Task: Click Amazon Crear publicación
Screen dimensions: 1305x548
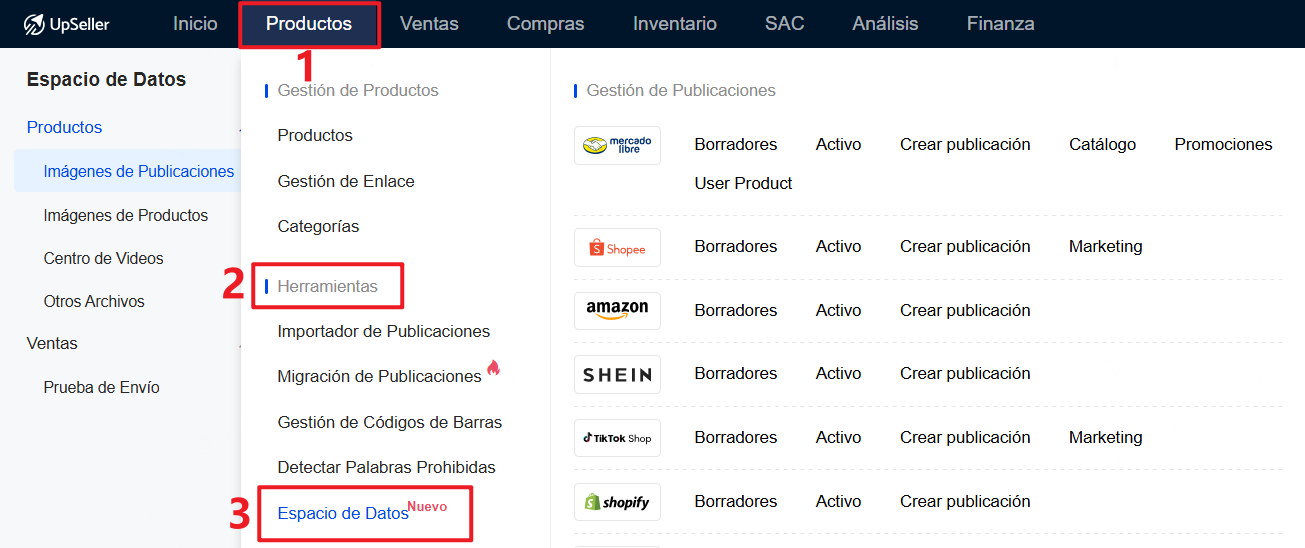Action: (965, 310)
